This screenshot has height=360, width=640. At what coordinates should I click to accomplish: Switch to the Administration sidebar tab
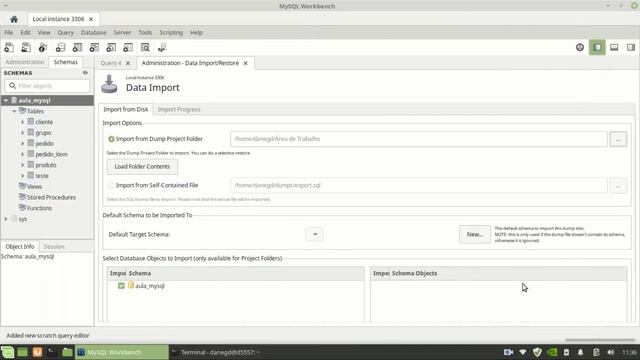(24, 62)
